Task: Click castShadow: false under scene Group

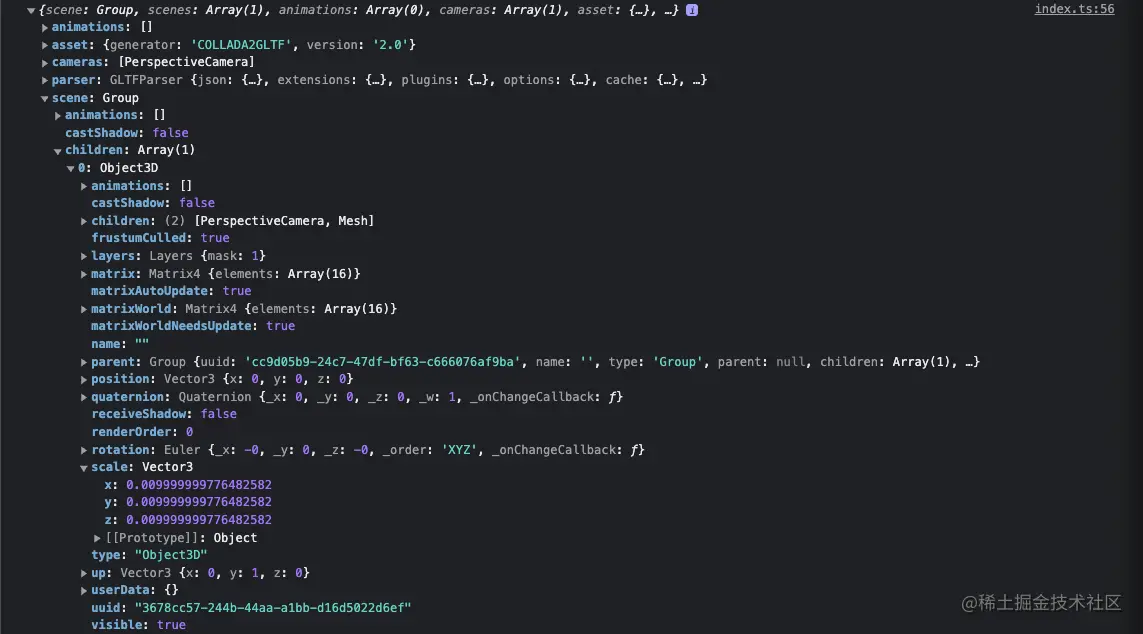Action: [x=127, y=133]
